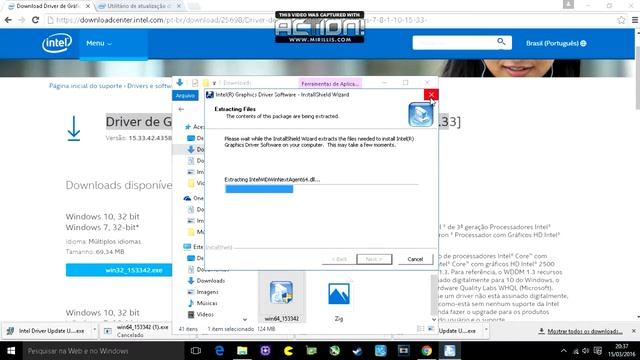Close the Chrome downloads bar

633,331
